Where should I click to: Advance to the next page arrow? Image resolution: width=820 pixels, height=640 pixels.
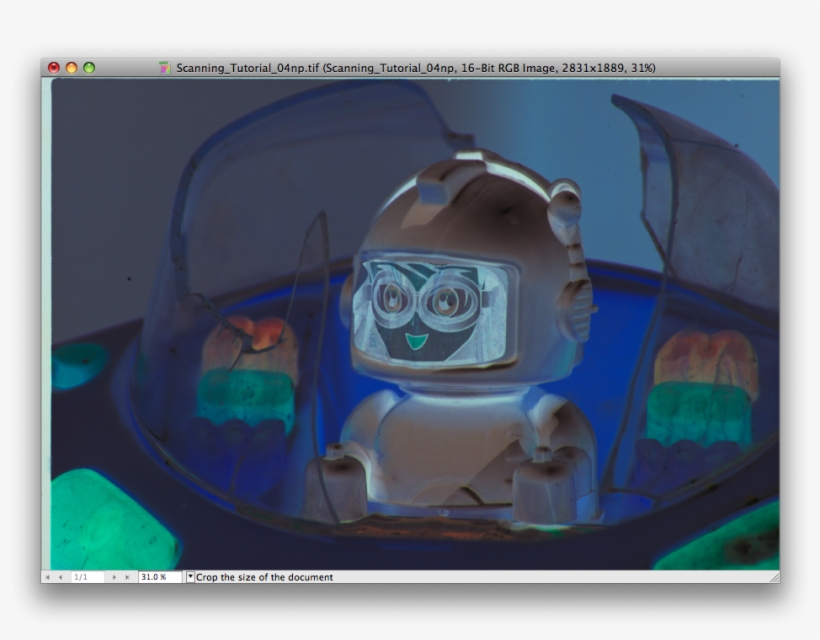click(112, 576)
